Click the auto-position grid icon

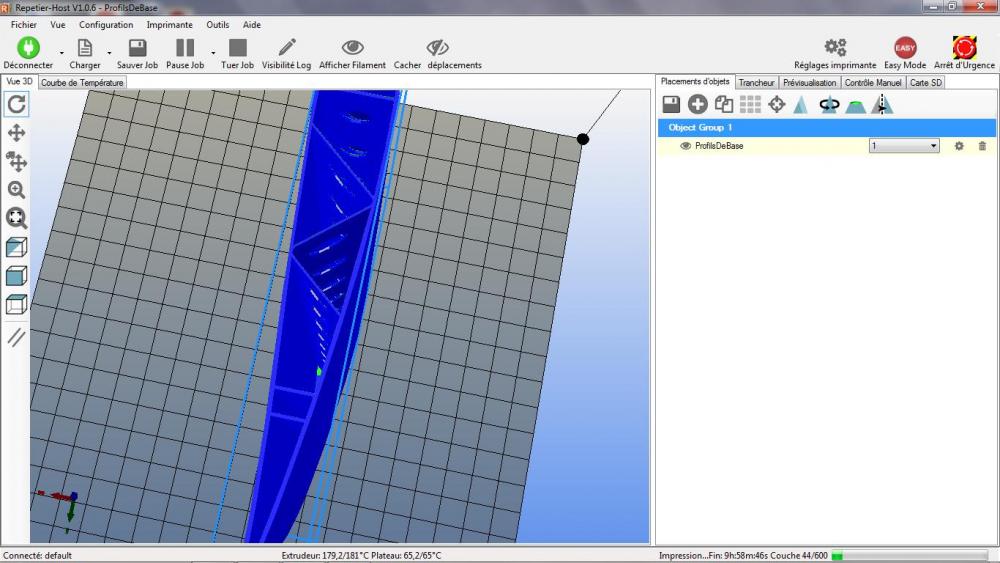[750, 105]
